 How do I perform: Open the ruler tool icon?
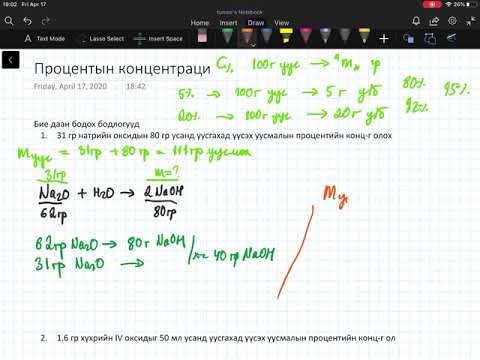pyautogui.click(x=451, y=38)
